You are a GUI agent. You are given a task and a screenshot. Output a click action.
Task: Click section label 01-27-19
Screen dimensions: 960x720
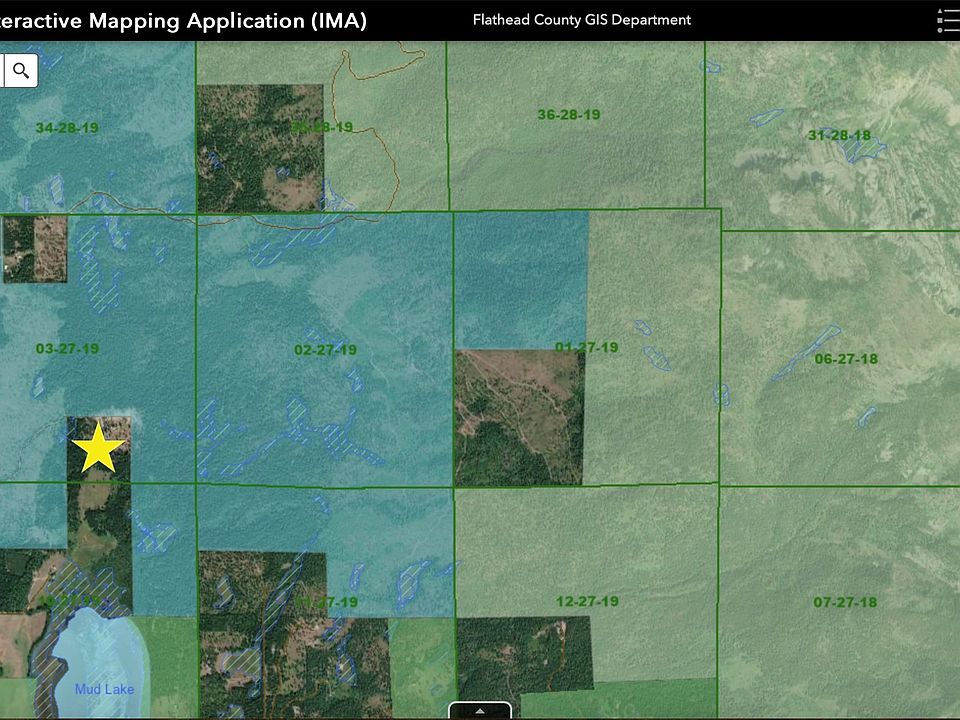click(x=587, y=348)
